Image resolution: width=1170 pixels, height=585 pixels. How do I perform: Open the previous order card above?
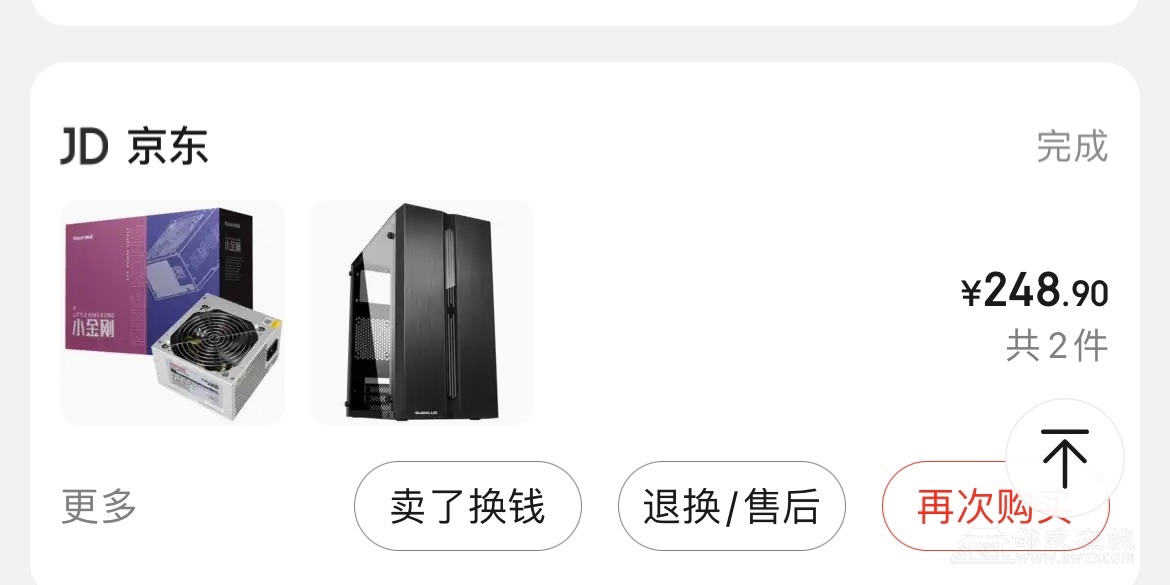(585, 12)
